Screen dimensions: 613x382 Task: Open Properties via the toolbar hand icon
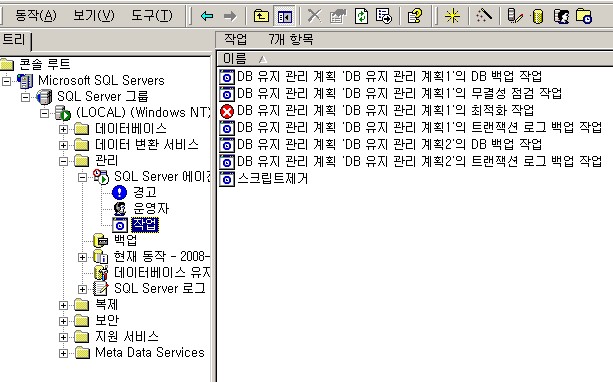point(338,16)
